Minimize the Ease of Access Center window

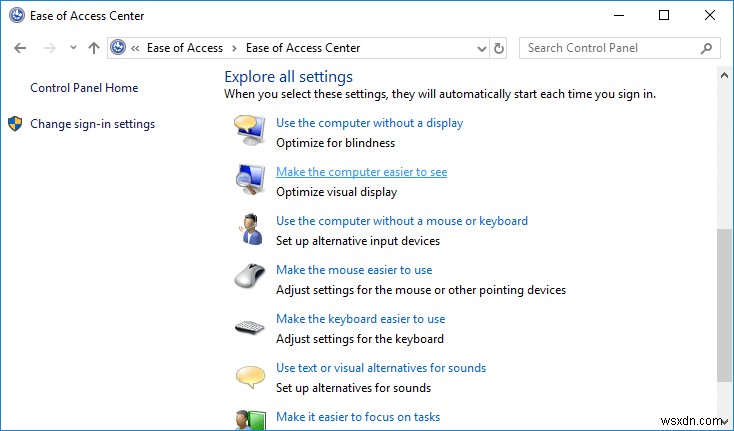pos(619,15)
